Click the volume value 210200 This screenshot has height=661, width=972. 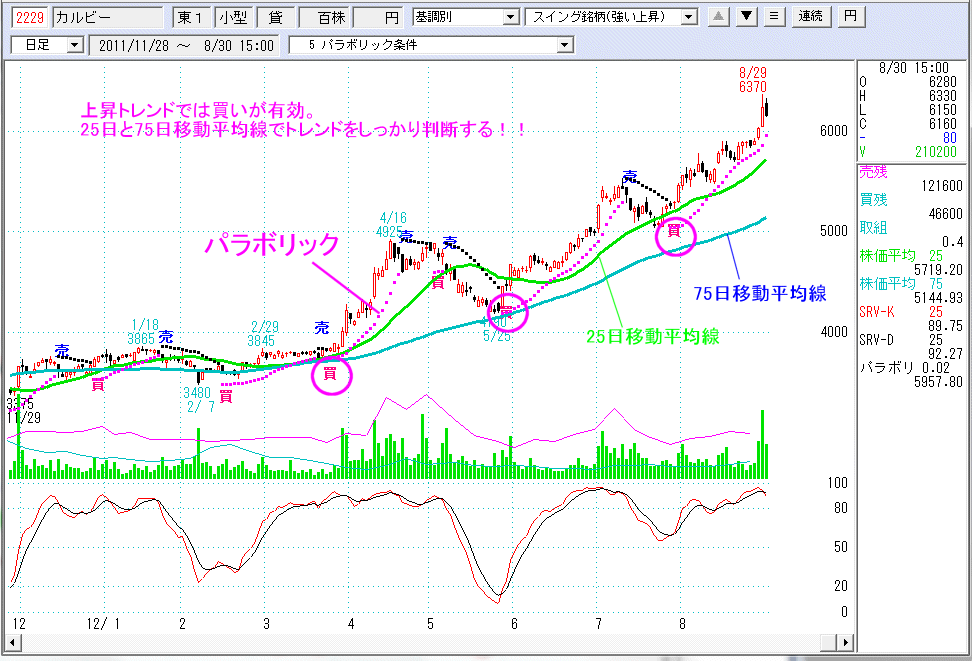(936, 152)
